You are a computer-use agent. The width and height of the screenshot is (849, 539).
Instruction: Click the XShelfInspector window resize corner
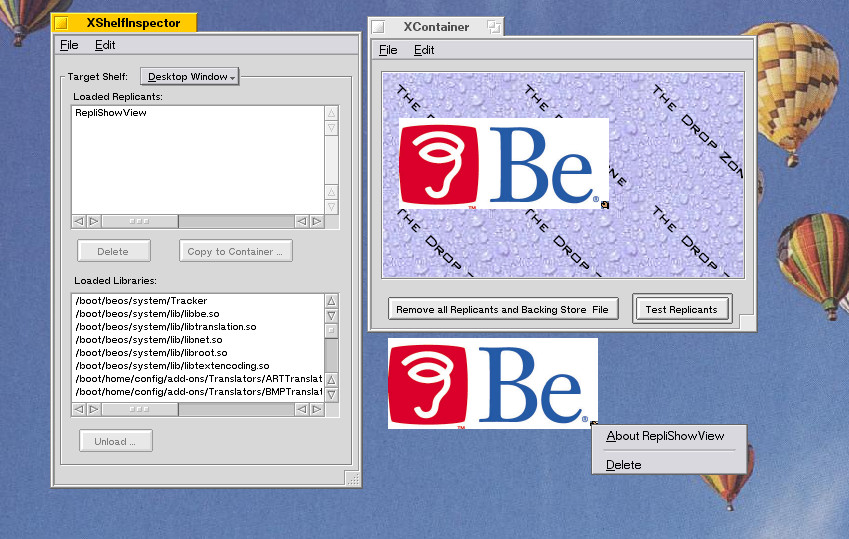(x=352, y=478)
